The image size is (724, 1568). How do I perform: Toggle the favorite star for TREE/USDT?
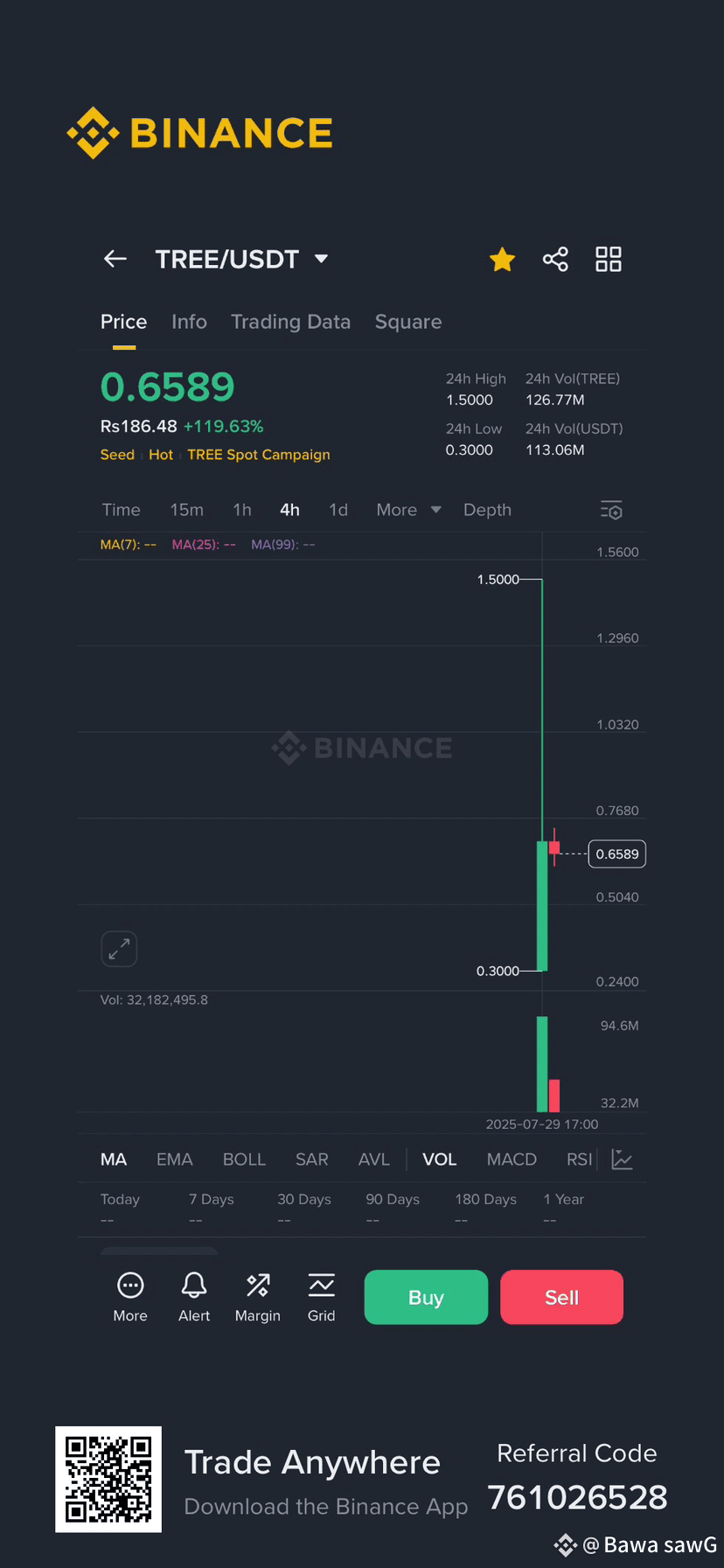click(x=503, y=259)
